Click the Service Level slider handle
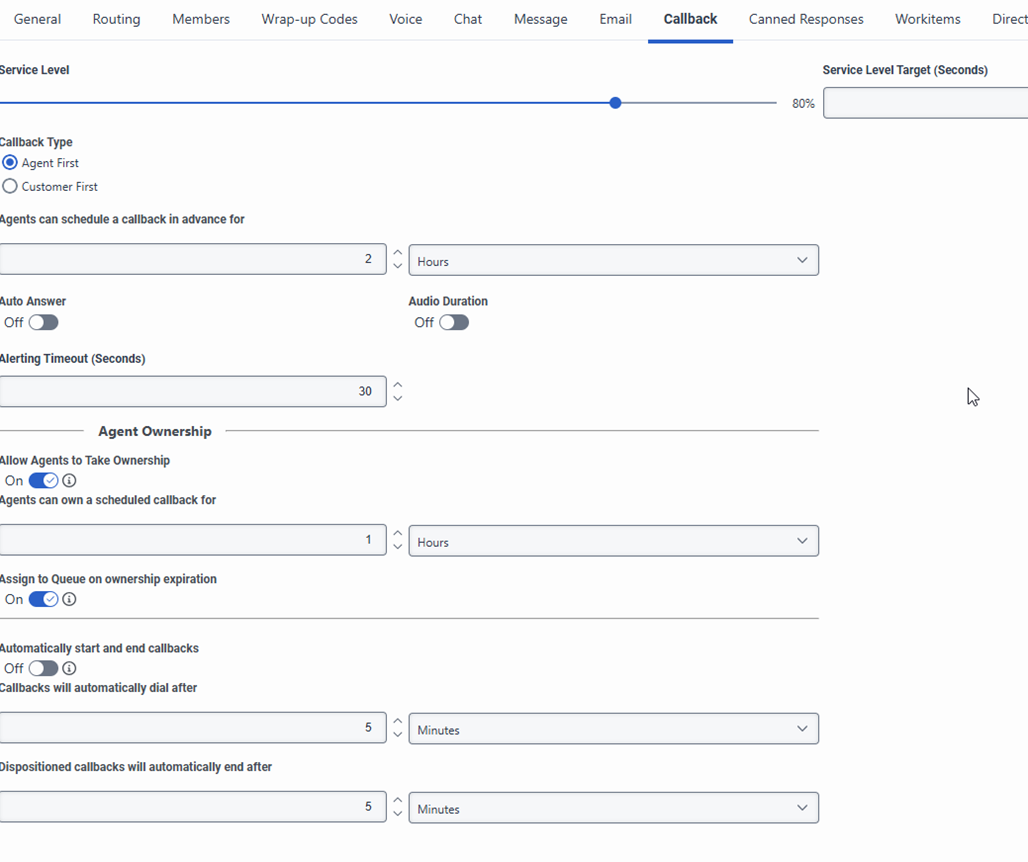The height and width of the screenshot is (862, 1028). click(615, 103)
